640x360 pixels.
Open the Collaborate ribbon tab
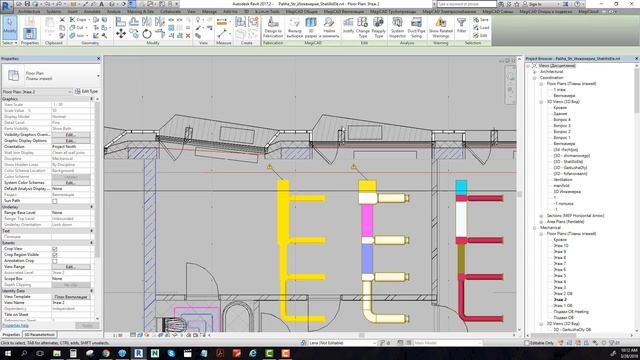(170, 12)
